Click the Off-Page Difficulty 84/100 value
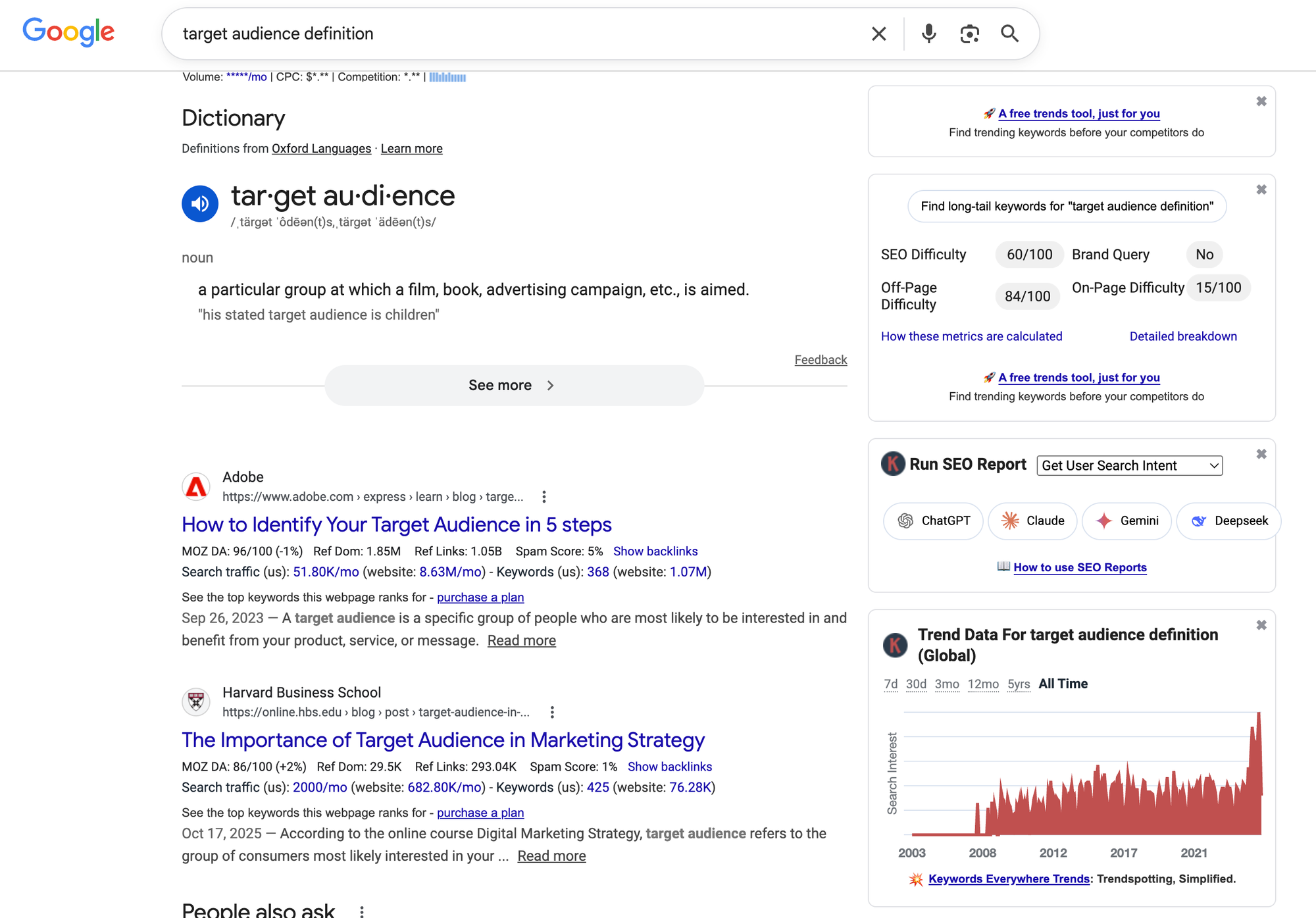1316x918 pixels. coord(1027,296)
